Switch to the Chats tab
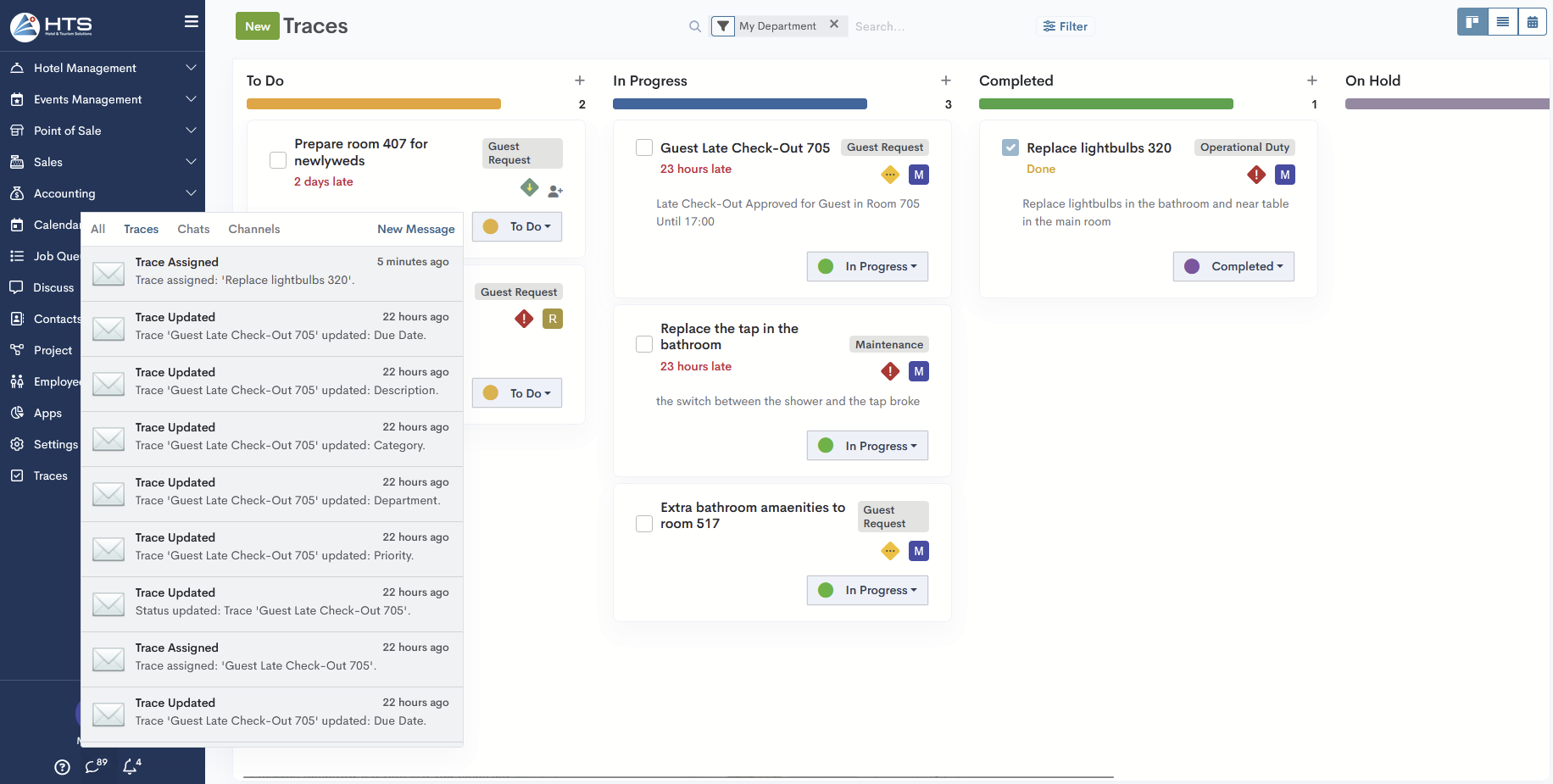The height and width of the screenshot is (784, 1553). coord(193,229)
